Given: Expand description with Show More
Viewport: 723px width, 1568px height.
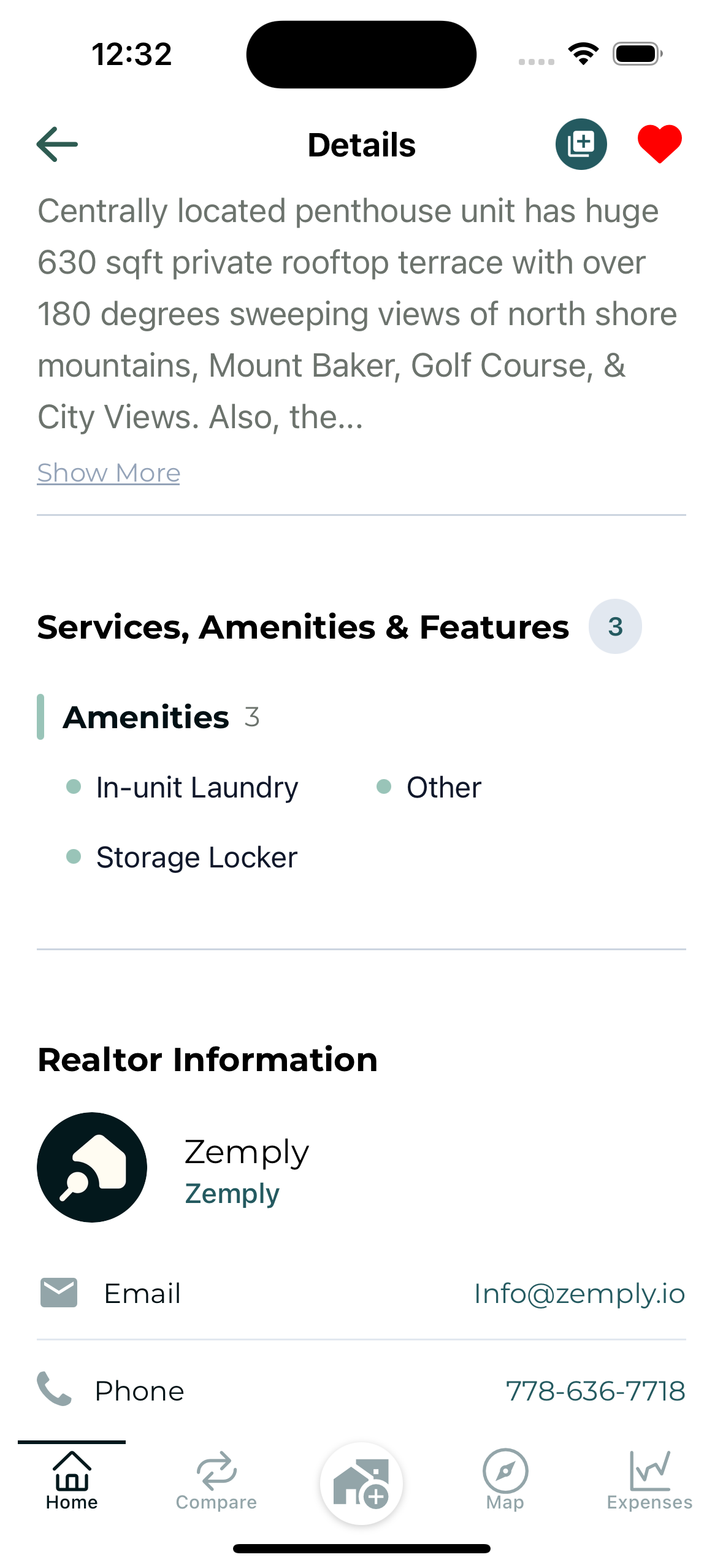Looking at the screenshot, I should pos(109,473).
